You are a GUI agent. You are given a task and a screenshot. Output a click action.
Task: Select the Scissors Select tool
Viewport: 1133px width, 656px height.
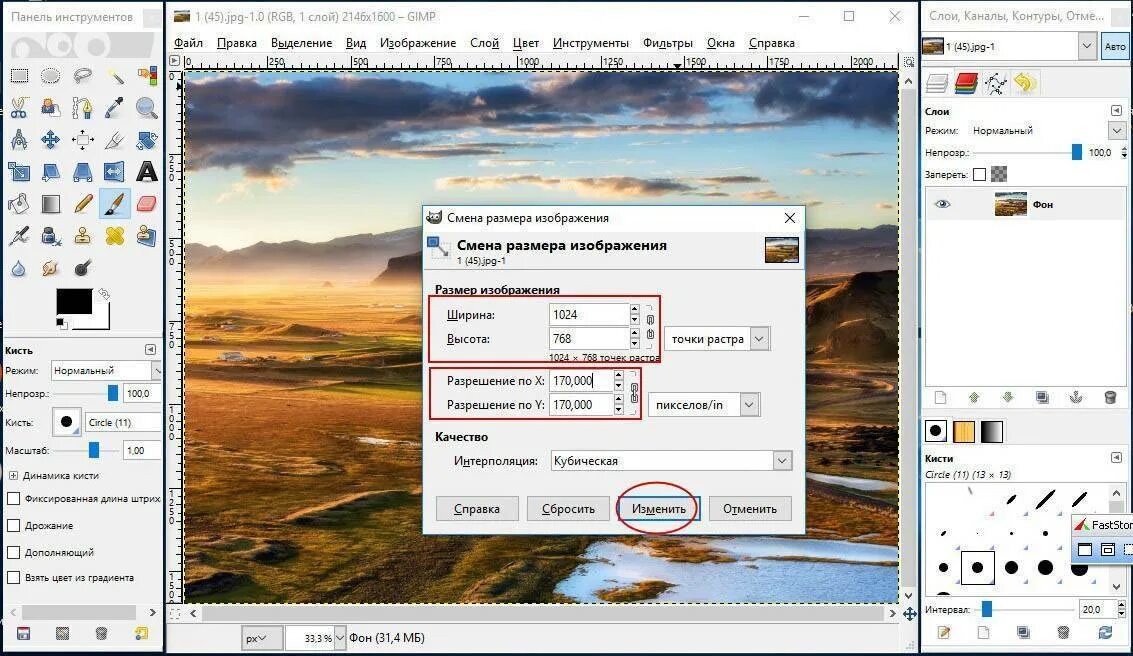19,108
